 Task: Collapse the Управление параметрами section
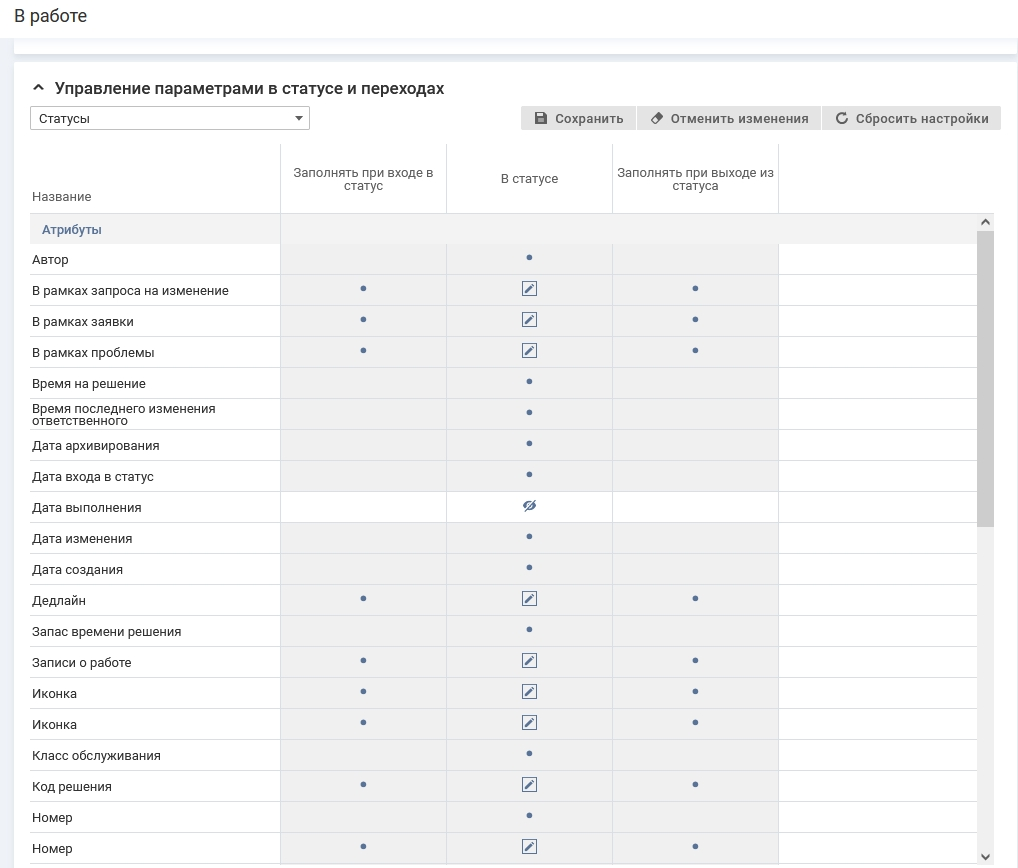pyautogui.click(x=38, y=88)
